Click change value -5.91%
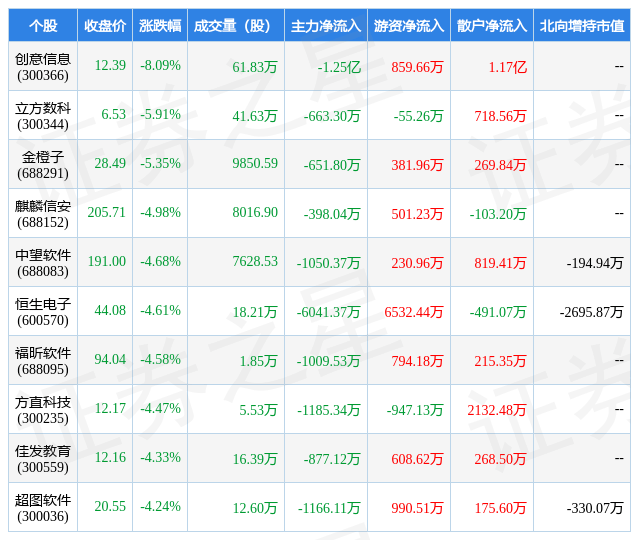The image size is (631, 540). pyautogui.click(x=160, y=114)
